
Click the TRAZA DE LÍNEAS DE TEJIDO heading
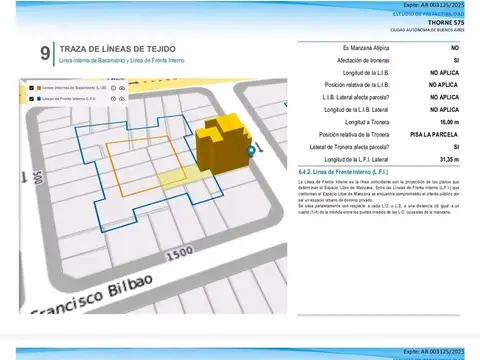click(x=118, y=49)
